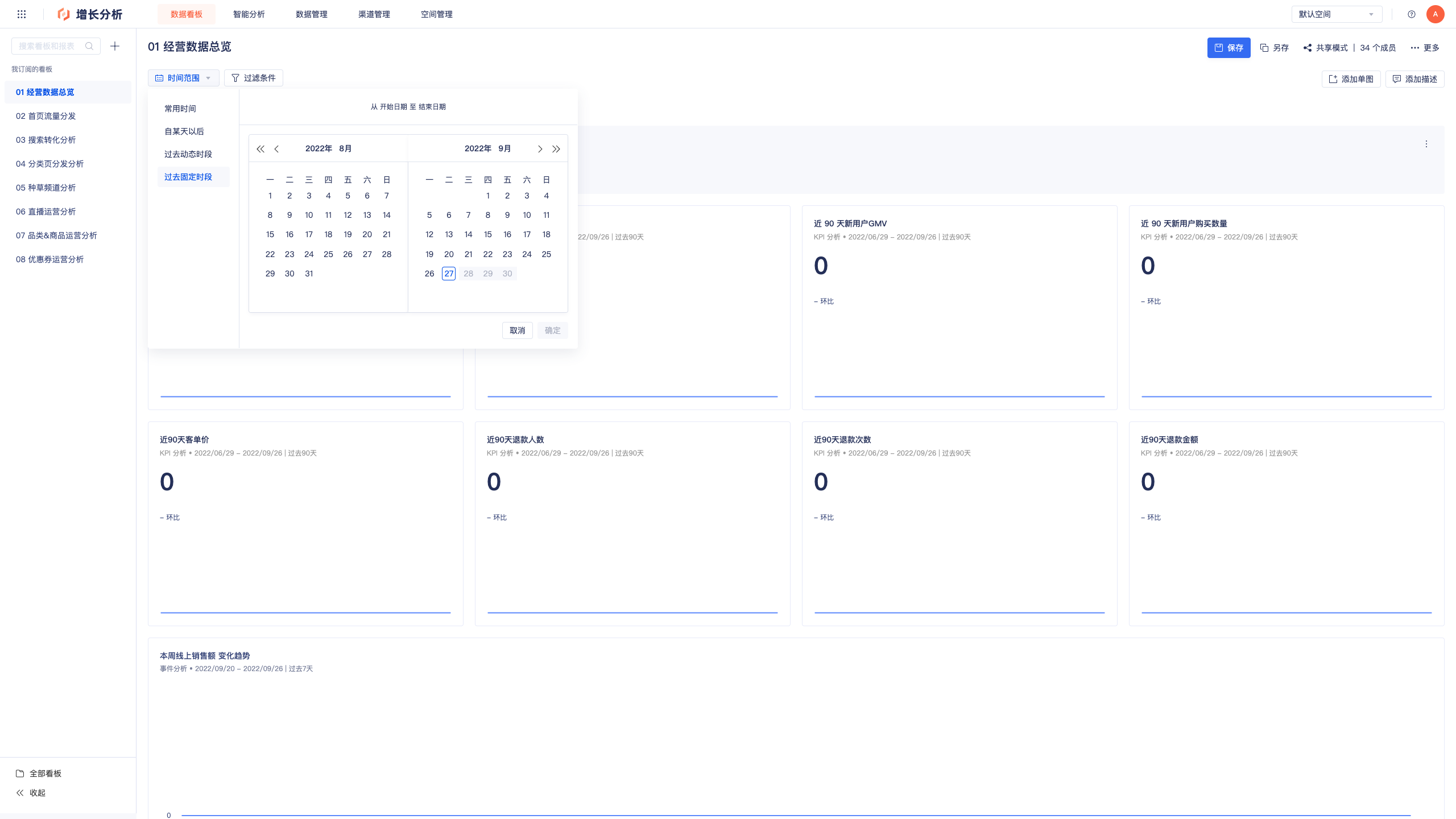Switch to 渠道管理 tab
The image size is (1456, 819).
click(x=374, y=14)
